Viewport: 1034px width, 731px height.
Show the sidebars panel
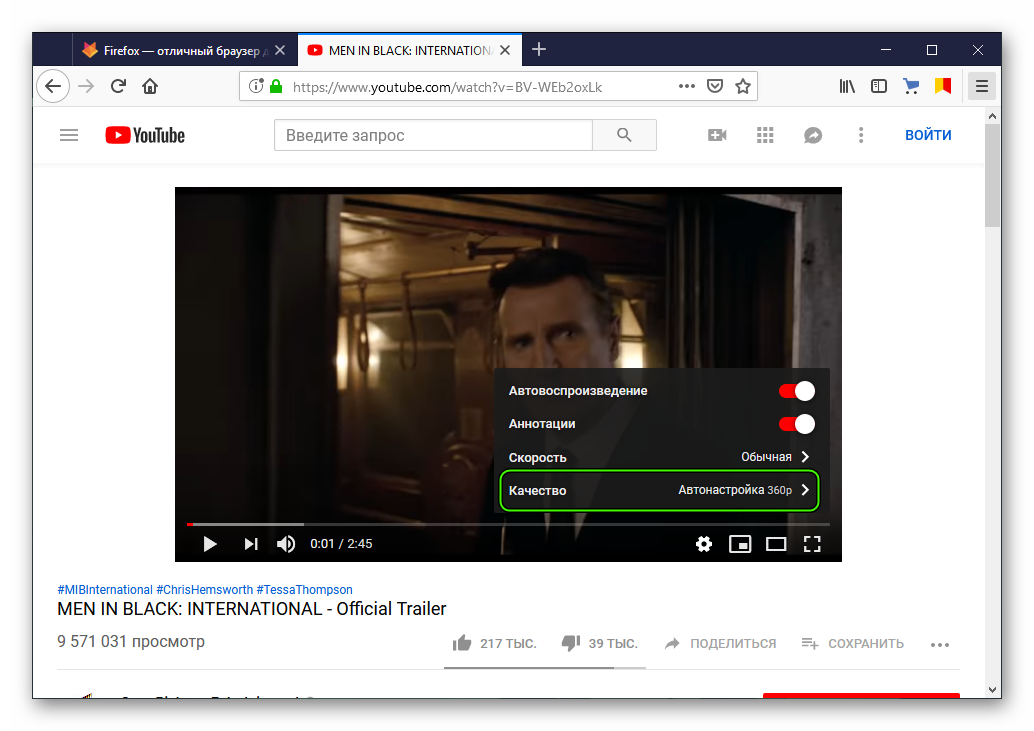click(x=879, y=86)
